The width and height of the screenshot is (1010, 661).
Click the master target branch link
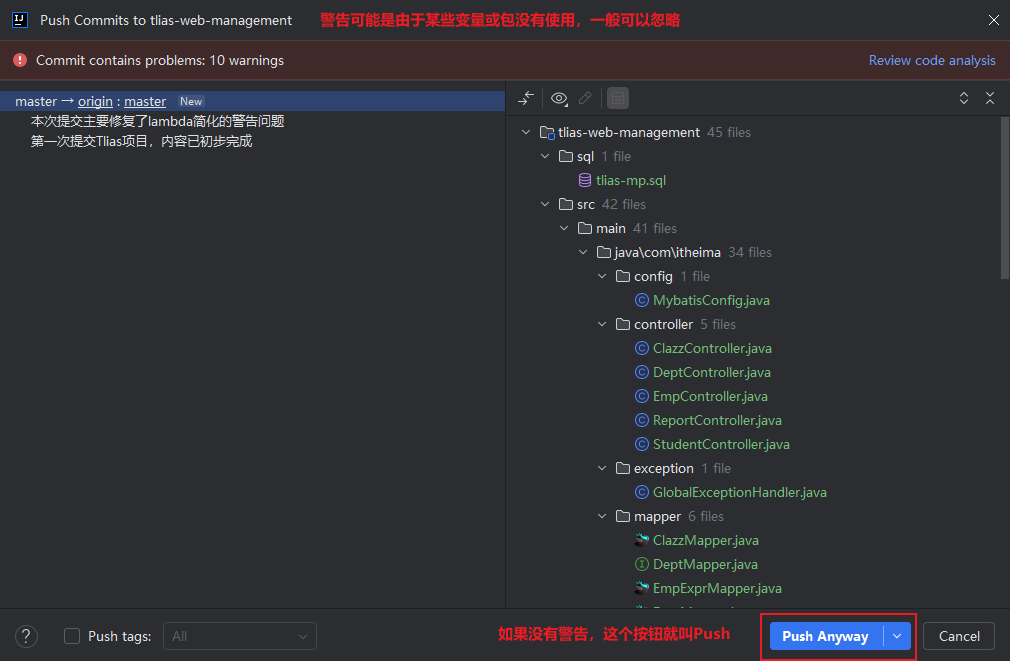click(x=145, y=101)
